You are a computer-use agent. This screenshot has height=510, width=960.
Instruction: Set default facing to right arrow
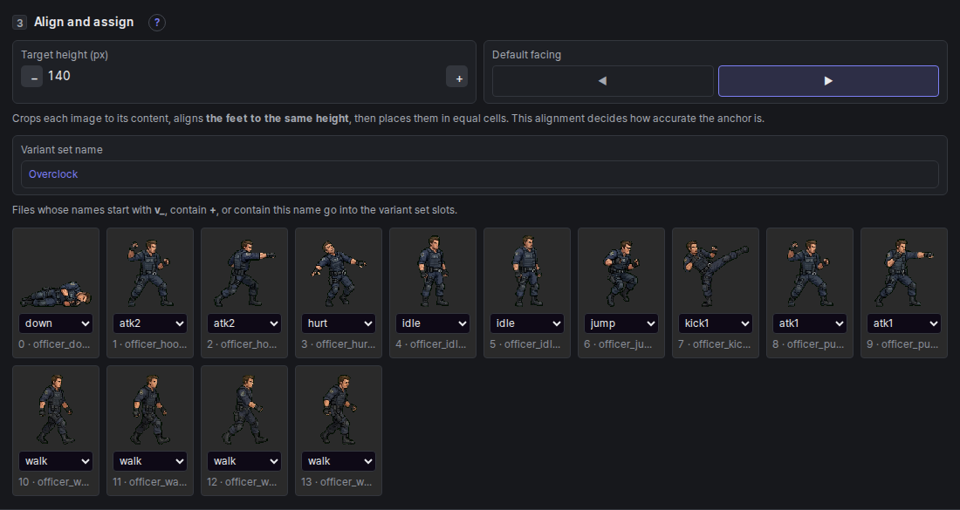828,81
